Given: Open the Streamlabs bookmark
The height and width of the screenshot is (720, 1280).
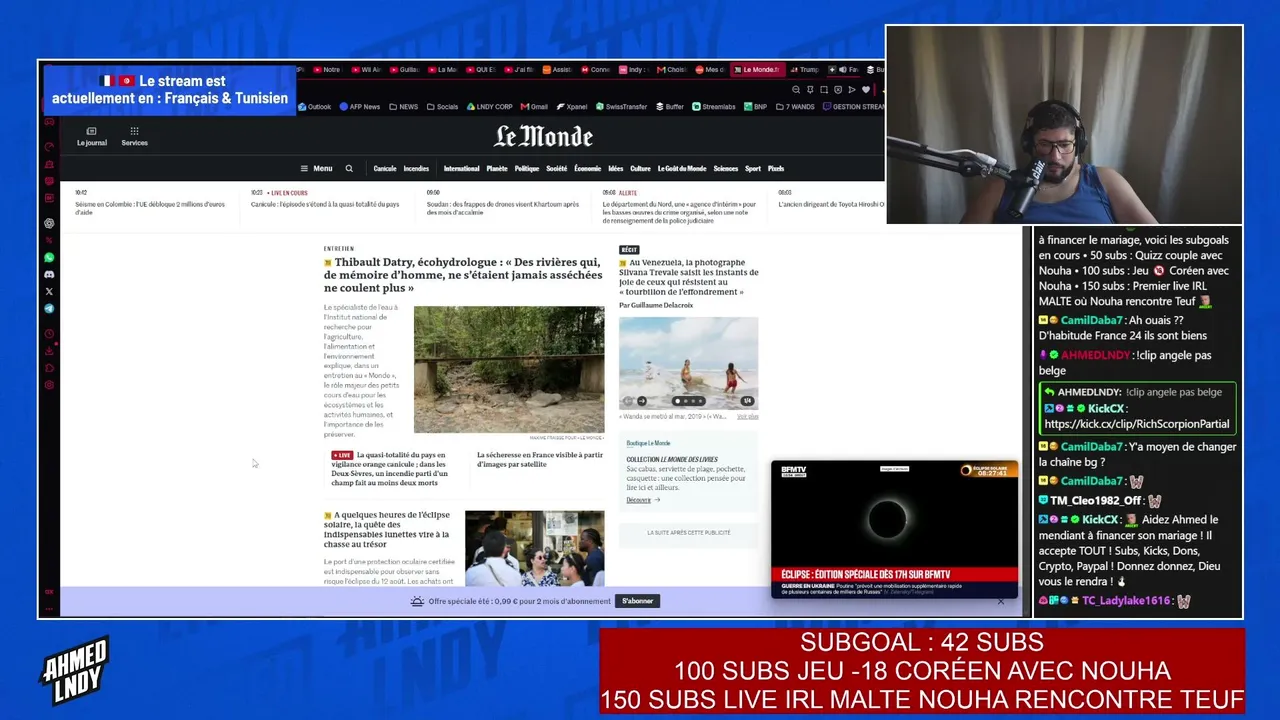Looking at the screenshot, I should (713, 107).
